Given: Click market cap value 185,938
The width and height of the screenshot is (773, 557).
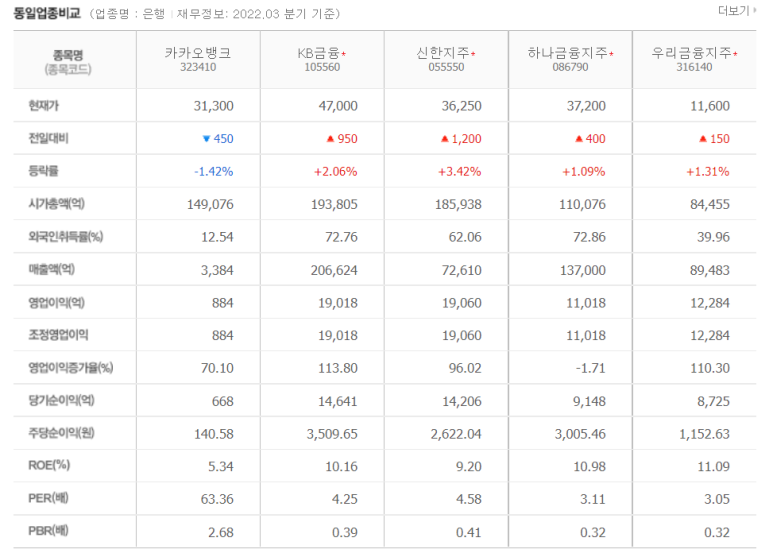Looking at the screenshot, I should tap(458, 205).
